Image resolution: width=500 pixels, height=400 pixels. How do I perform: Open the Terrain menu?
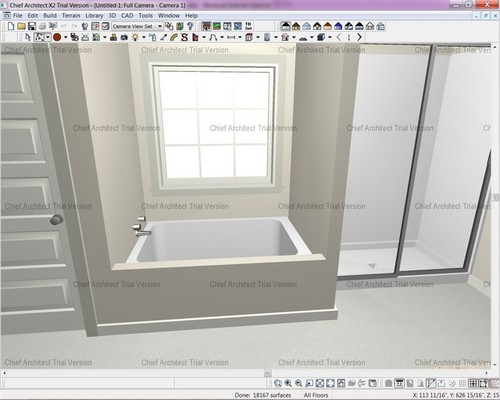coord(71,15)
